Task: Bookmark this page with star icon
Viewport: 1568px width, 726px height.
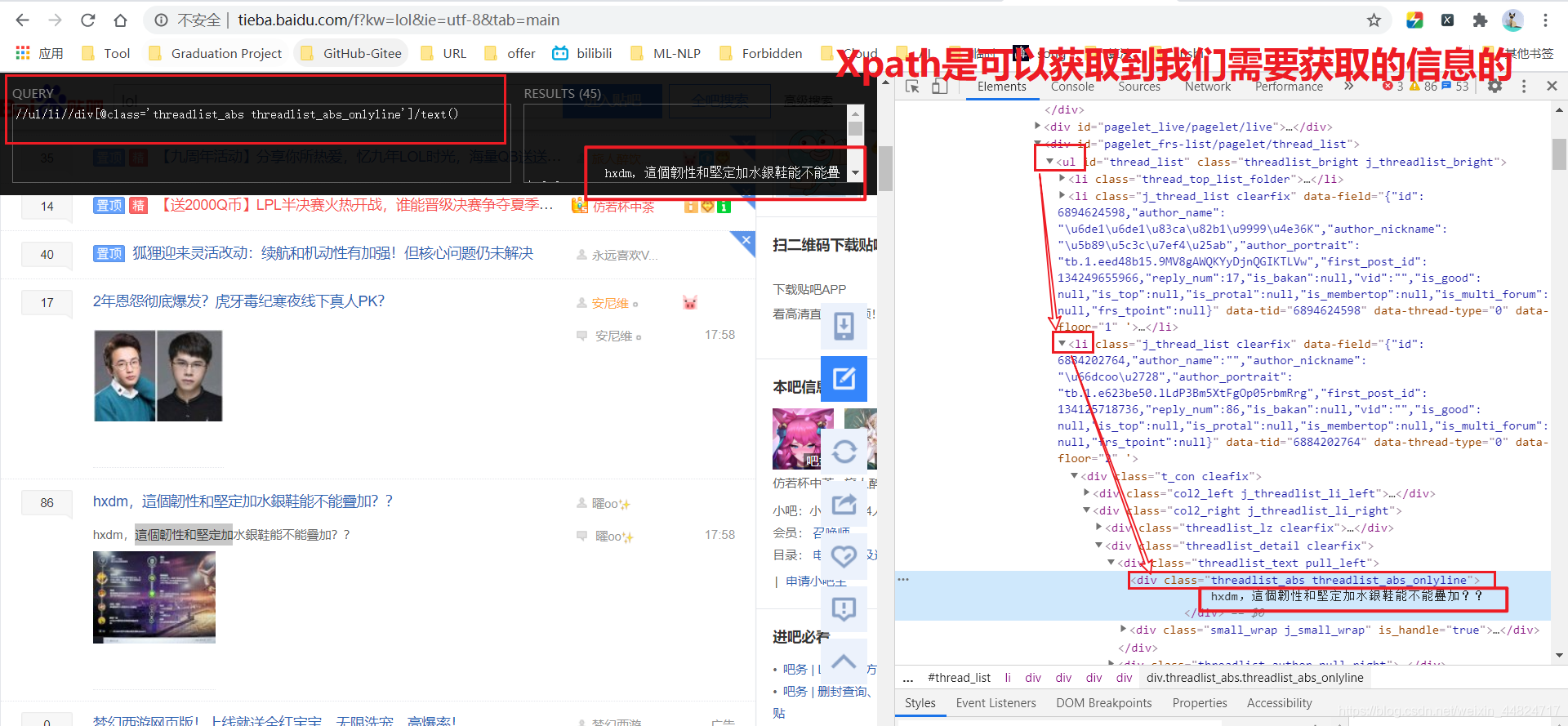Action: (x=1374, y=20)
